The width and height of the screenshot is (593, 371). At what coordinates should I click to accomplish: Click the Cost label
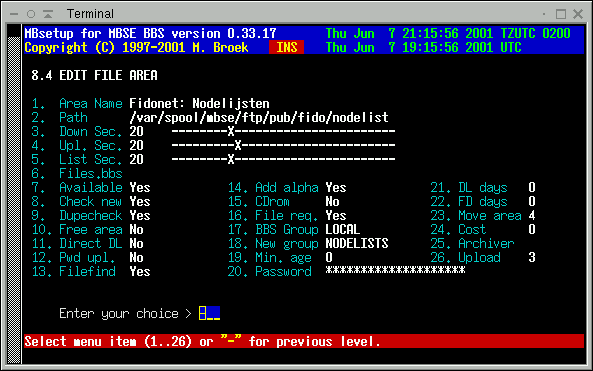(472, 229)
